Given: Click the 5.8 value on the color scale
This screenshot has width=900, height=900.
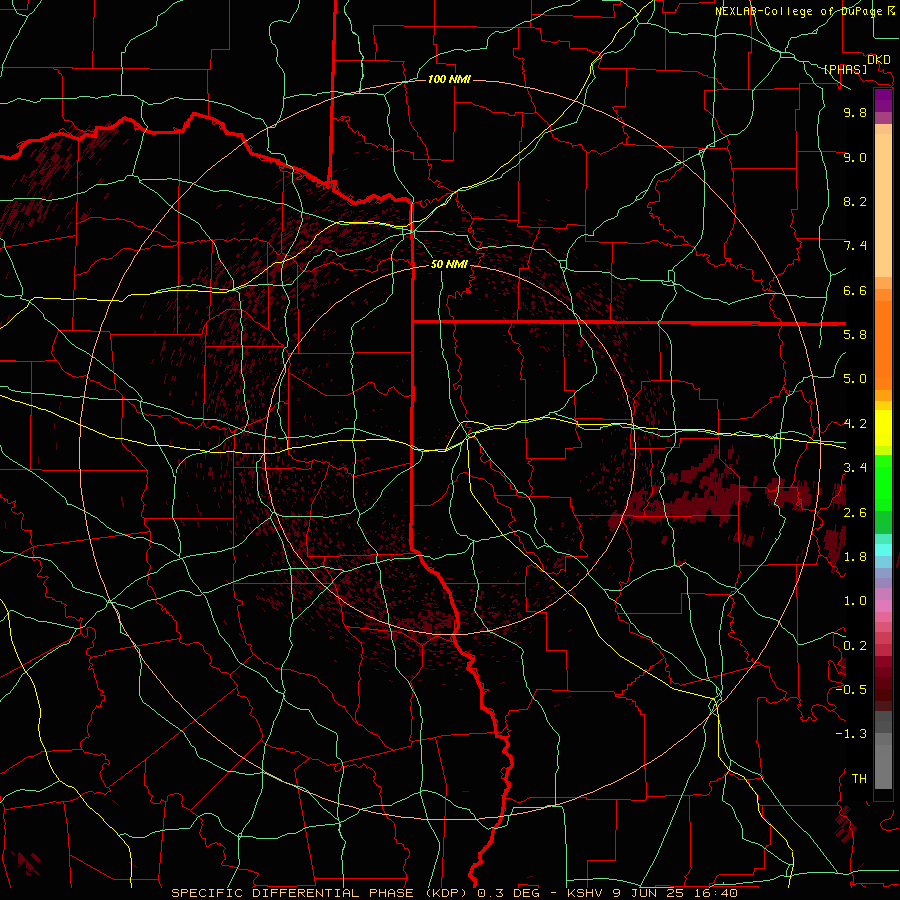Looking at the screenshot, I should coord(855,335).
